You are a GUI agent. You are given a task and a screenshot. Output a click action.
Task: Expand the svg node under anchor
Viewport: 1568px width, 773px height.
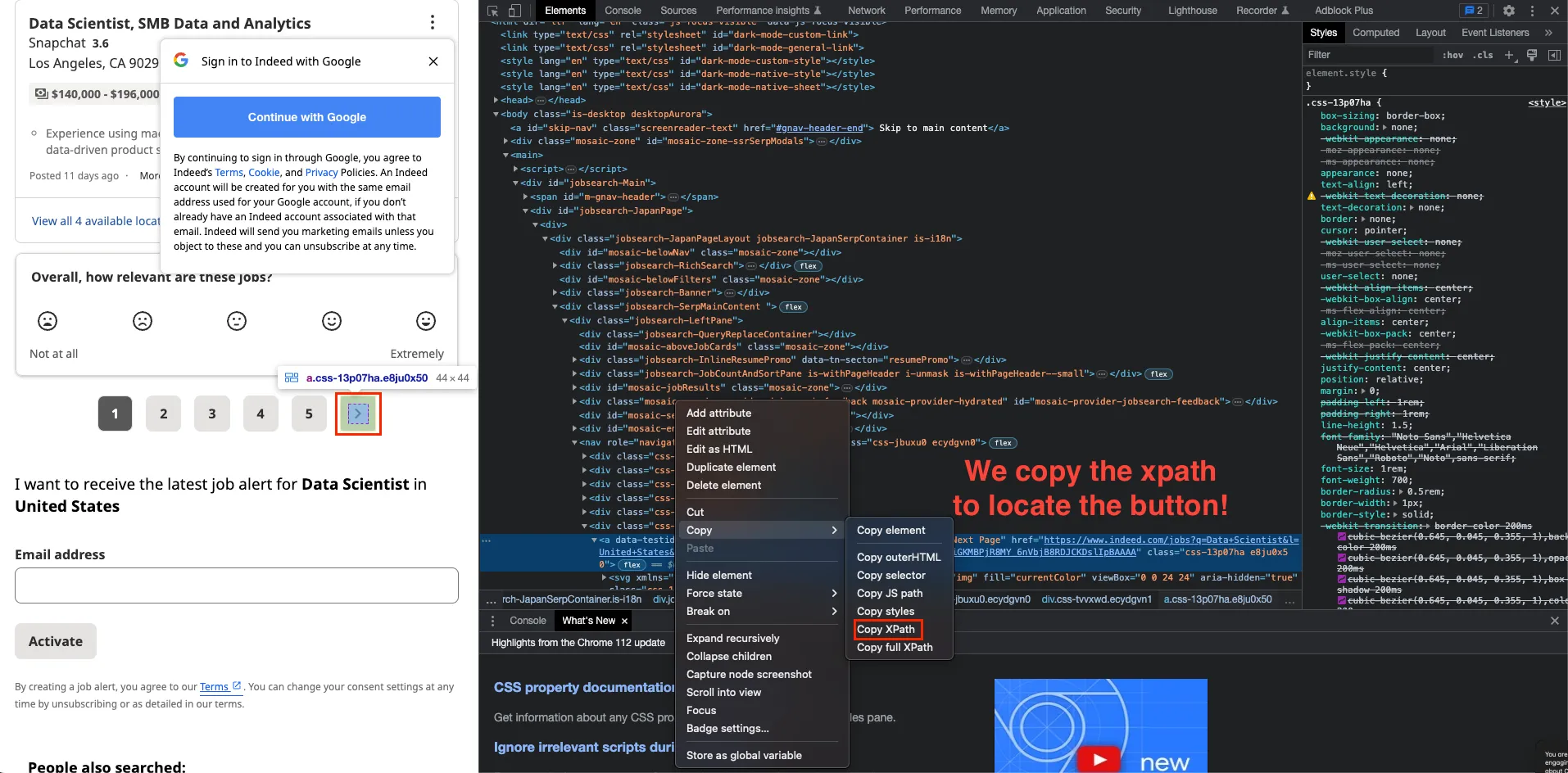[x=605, y=577]
